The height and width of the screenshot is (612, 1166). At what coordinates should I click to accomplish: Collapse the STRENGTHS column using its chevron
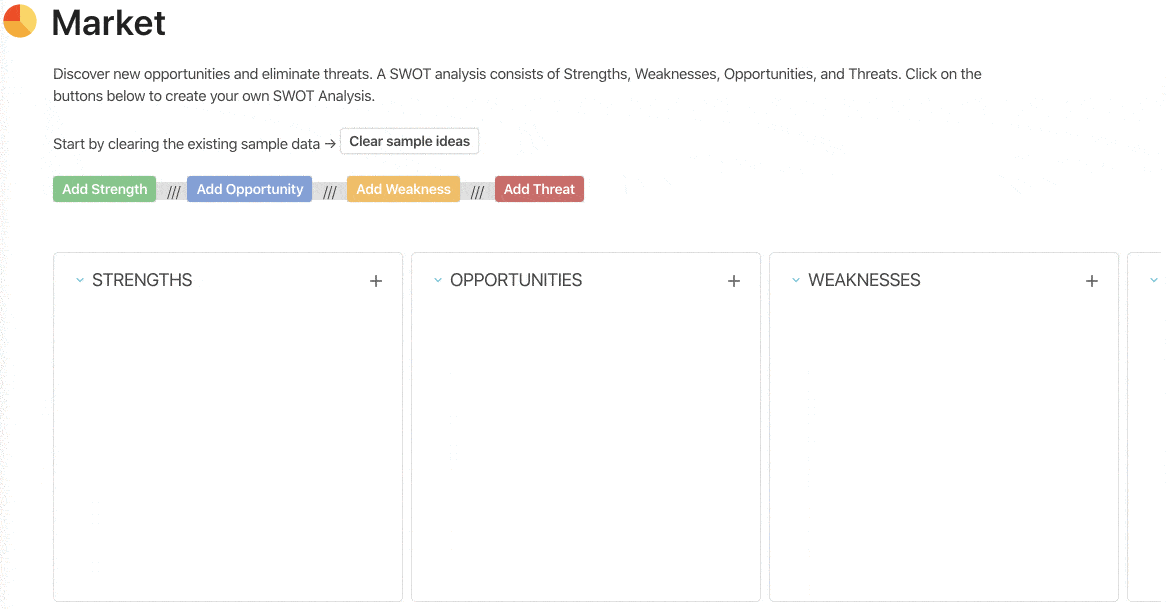(80, 281)
